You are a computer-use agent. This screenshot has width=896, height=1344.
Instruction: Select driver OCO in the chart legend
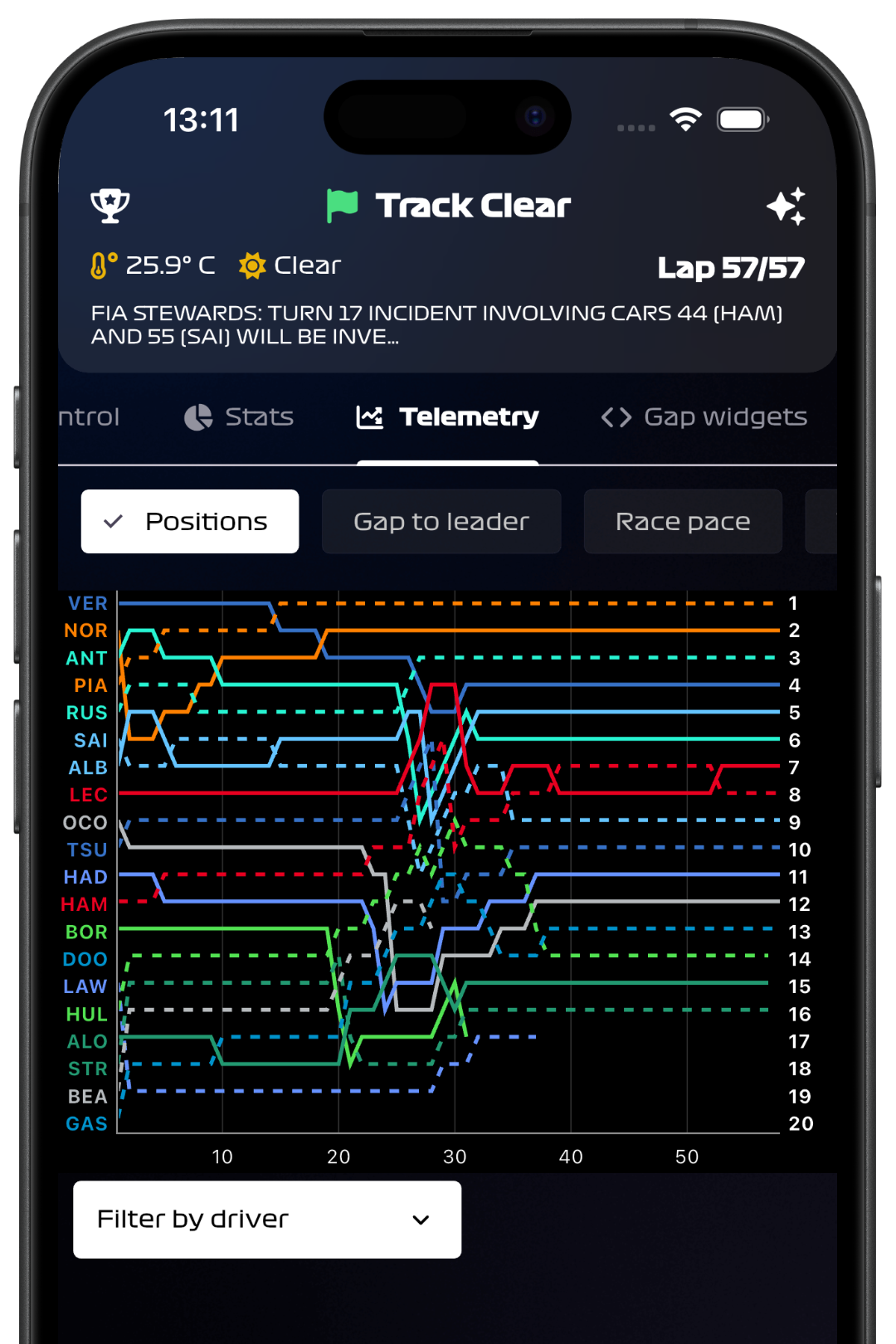85,822
